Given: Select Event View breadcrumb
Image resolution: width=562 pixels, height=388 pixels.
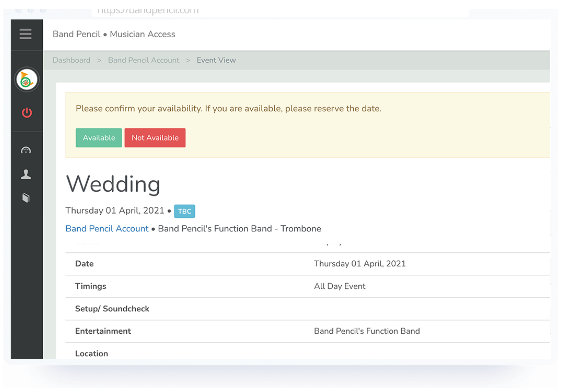Looking at the screenshot, I should [216, 60].
